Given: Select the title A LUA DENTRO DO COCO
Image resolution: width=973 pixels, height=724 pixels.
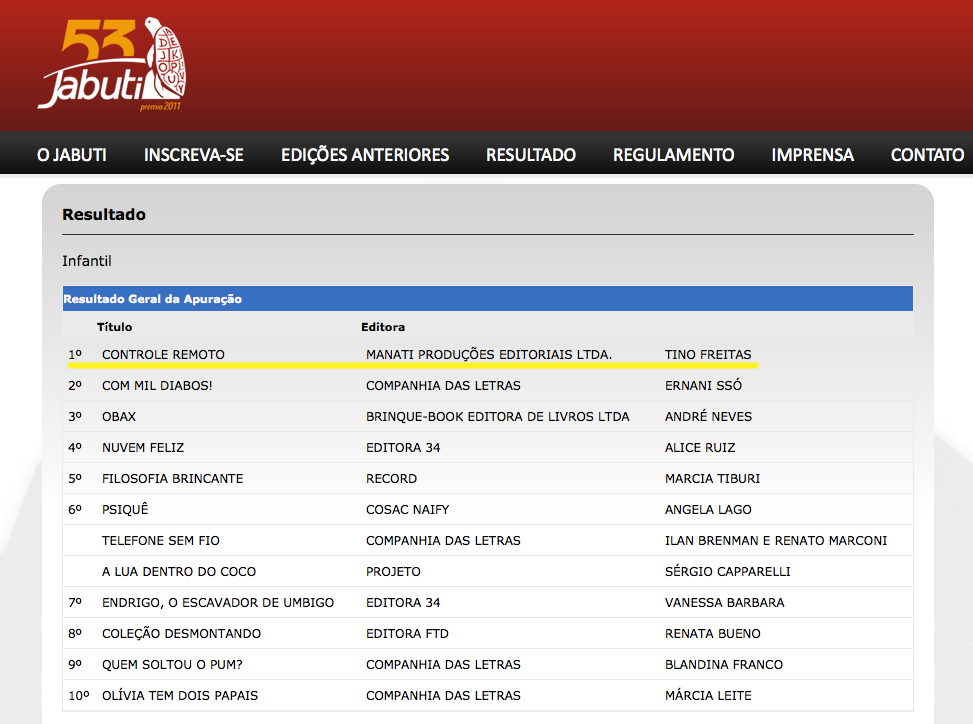Looking at the screenshot, I should [179, 571].
